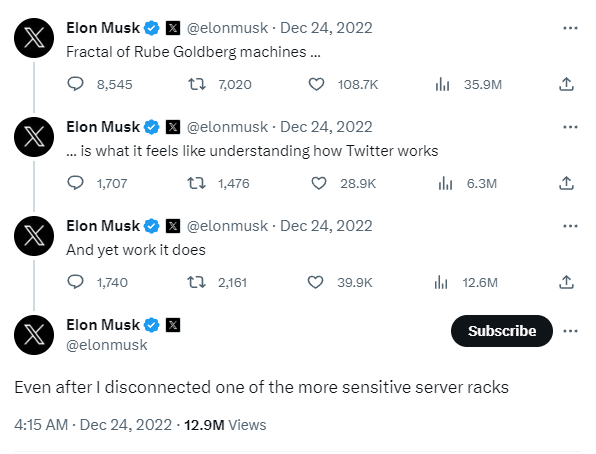View analytics showing 35.9M views
Viewport: 596px width, 454px height.
point(442,84)
